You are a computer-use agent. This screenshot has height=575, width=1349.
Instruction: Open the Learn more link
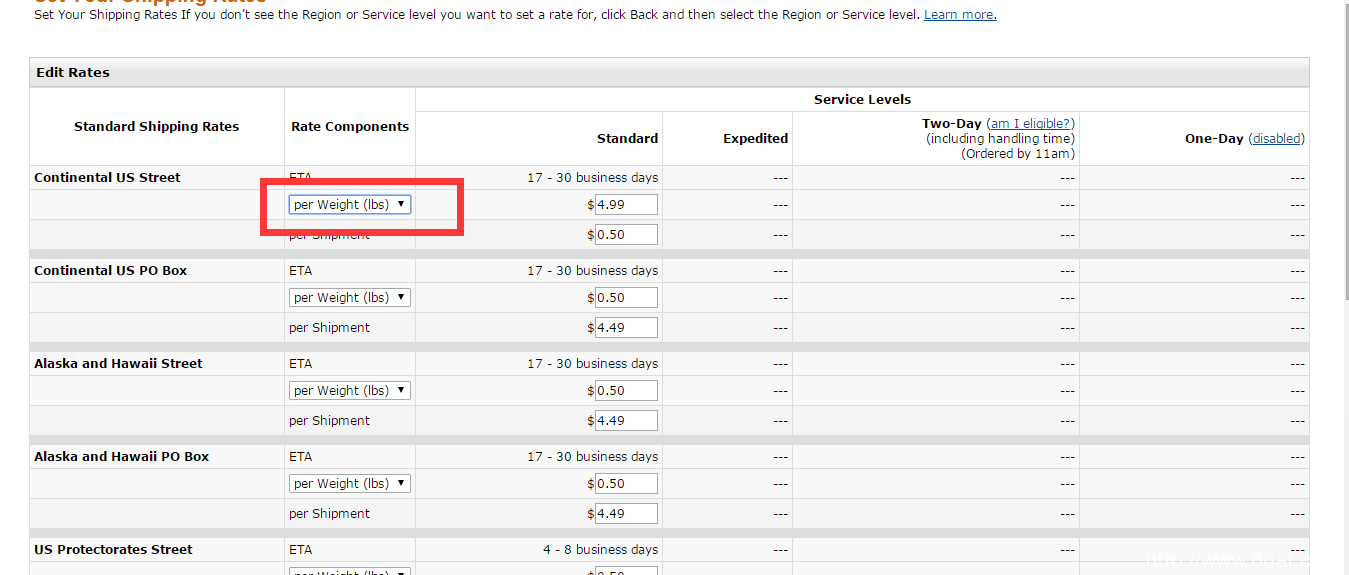click(959, 15)
